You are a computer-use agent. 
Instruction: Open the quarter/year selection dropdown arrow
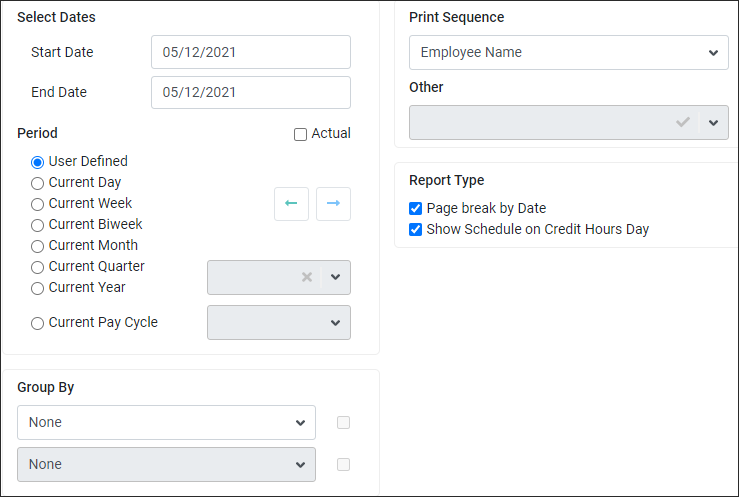[336, 277]
